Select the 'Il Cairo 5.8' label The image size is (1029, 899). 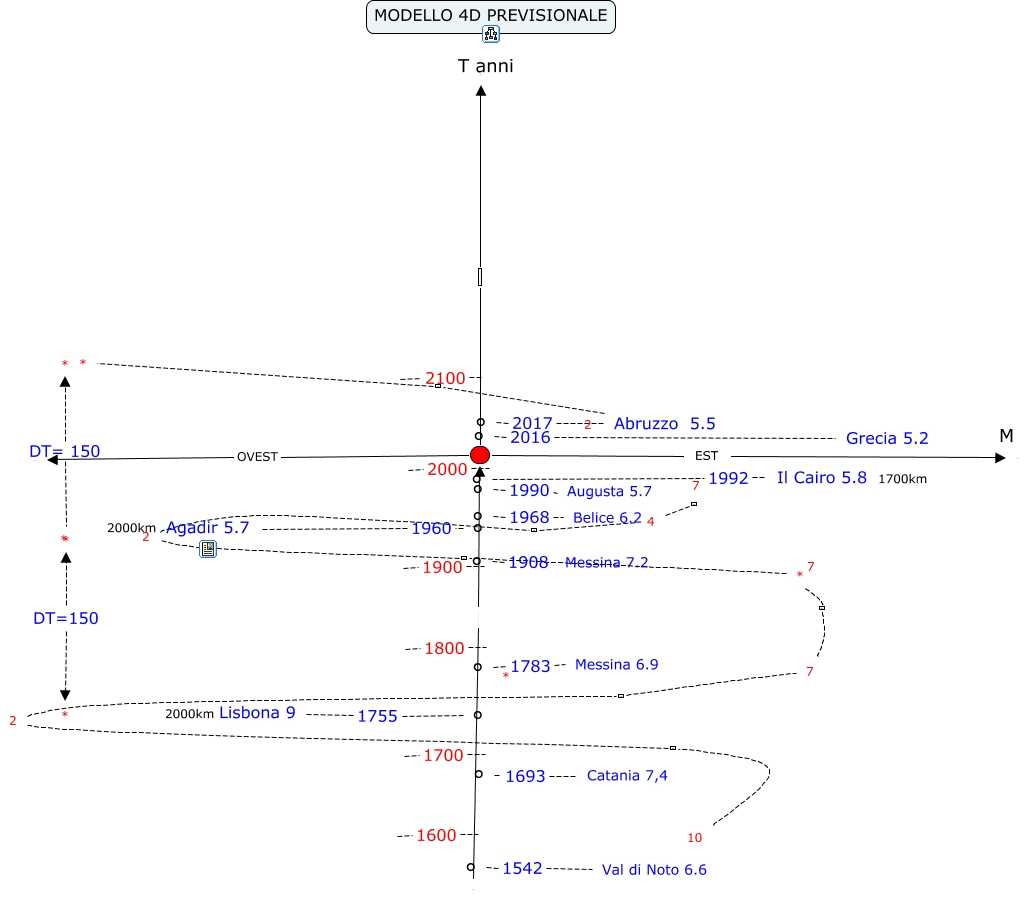click(822, 478)
